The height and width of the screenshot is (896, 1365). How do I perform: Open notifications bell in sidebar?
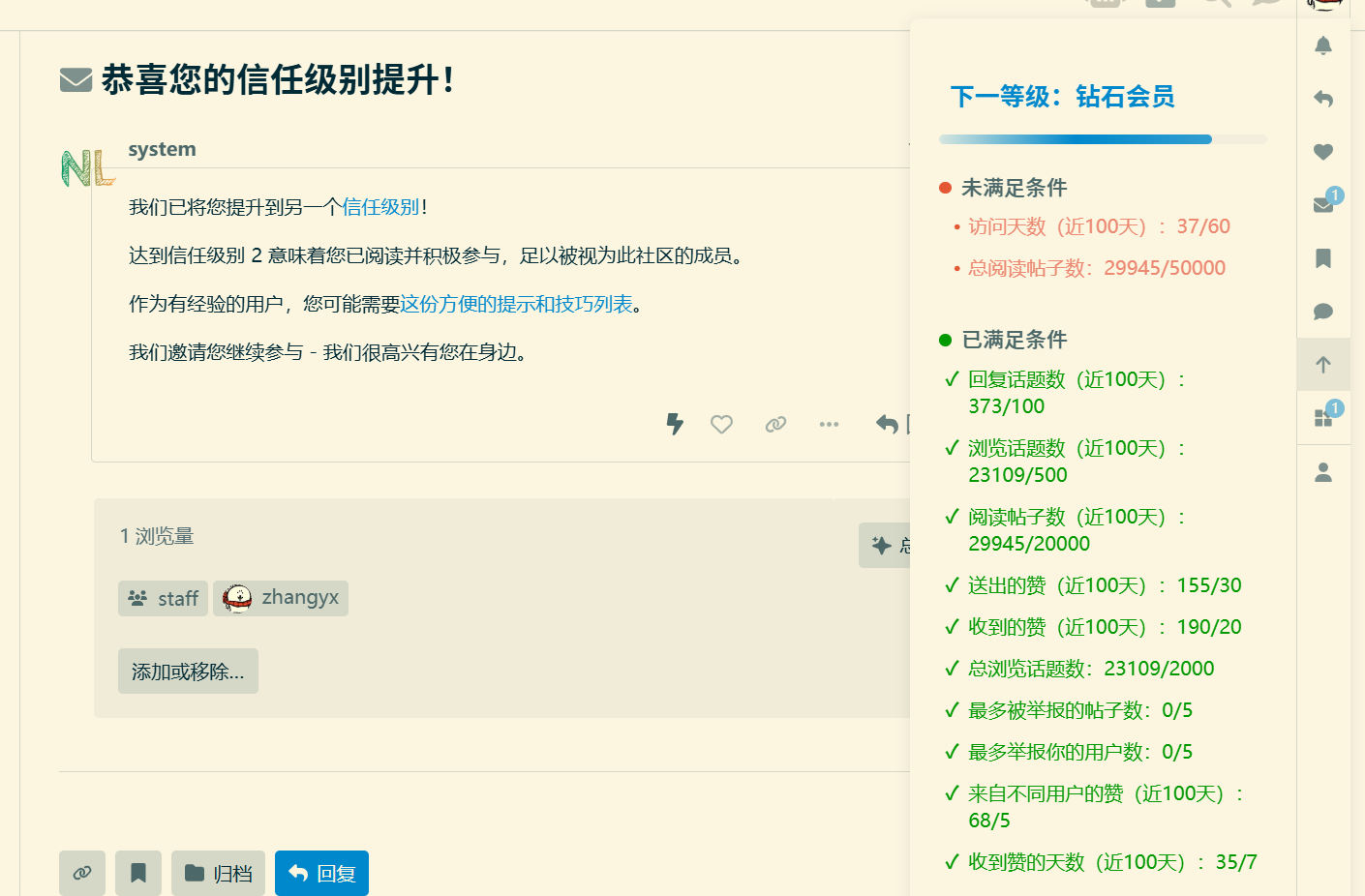tap(1323, 45)
